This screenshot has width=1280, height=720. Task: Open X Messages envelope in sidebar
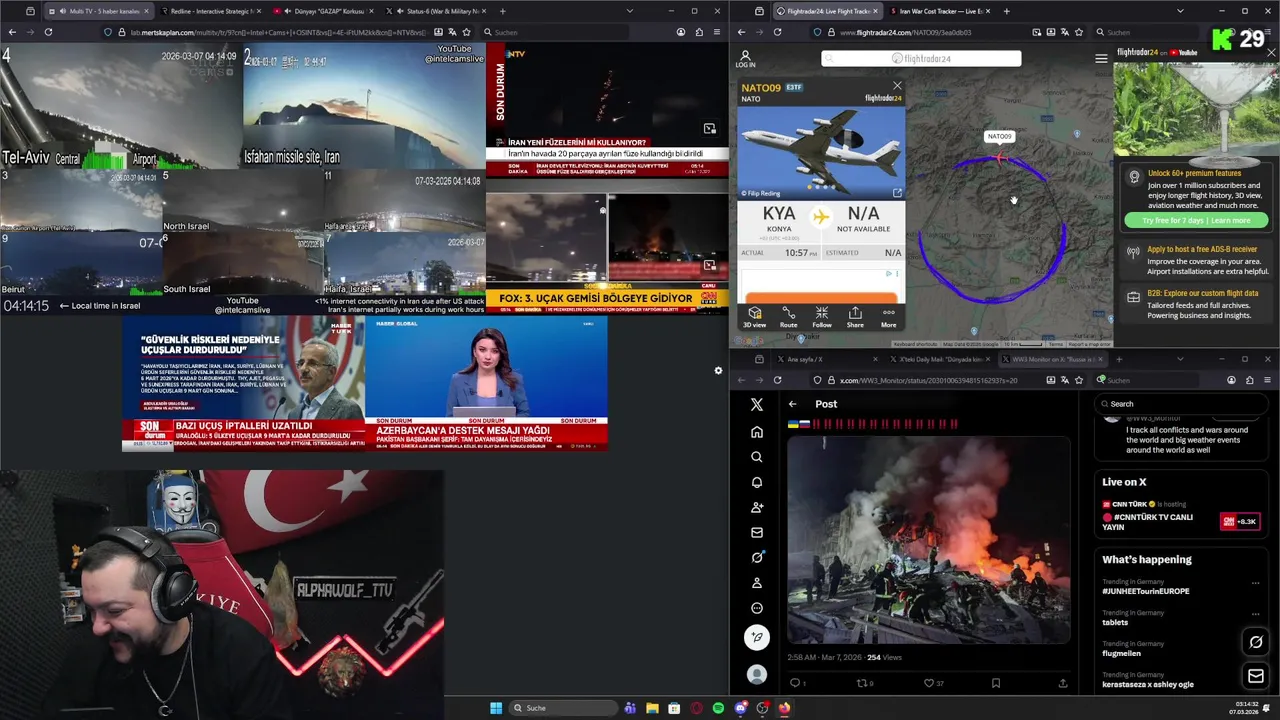click(x=757, y=533)
